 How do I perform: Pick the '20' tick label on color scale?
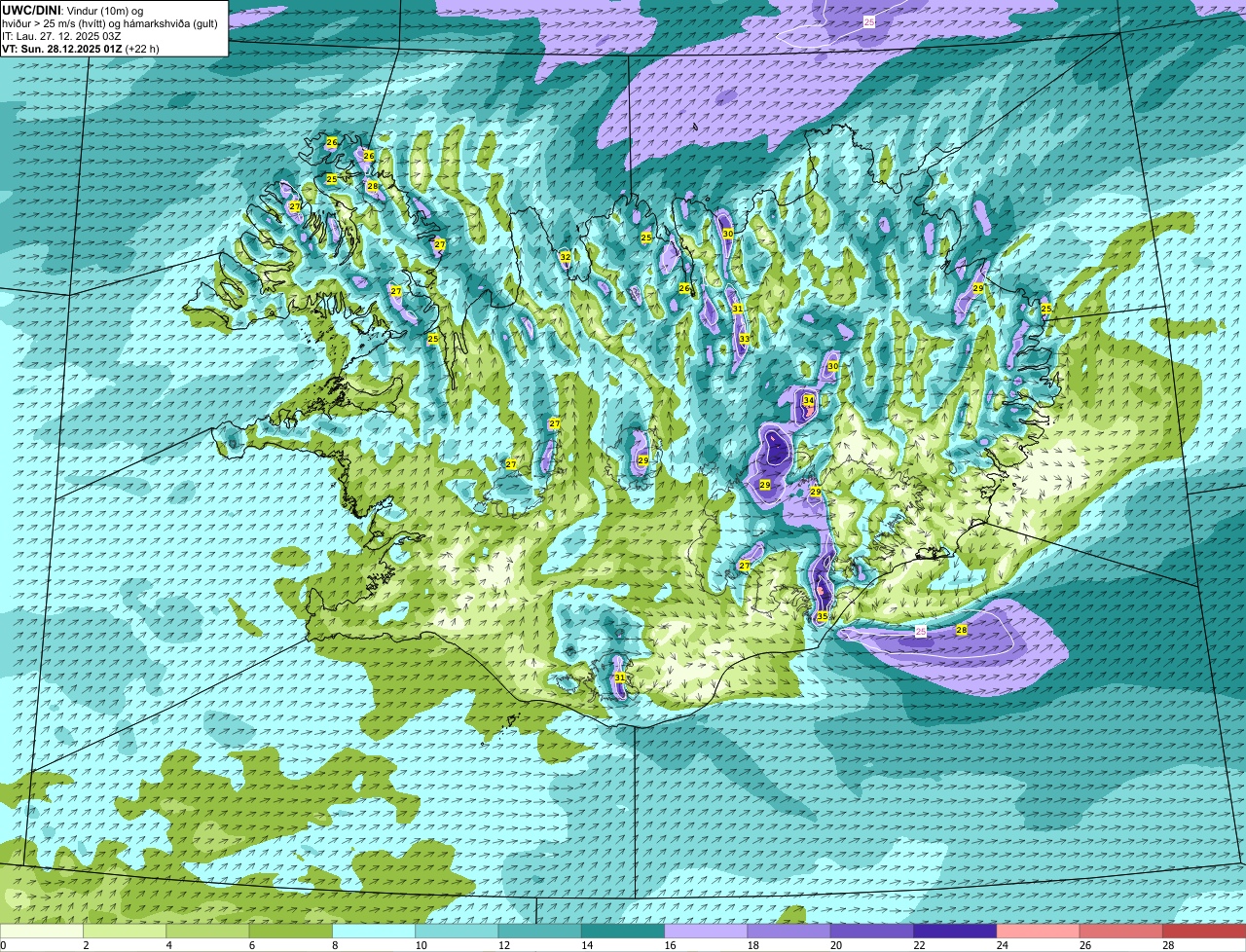[835, 944]
